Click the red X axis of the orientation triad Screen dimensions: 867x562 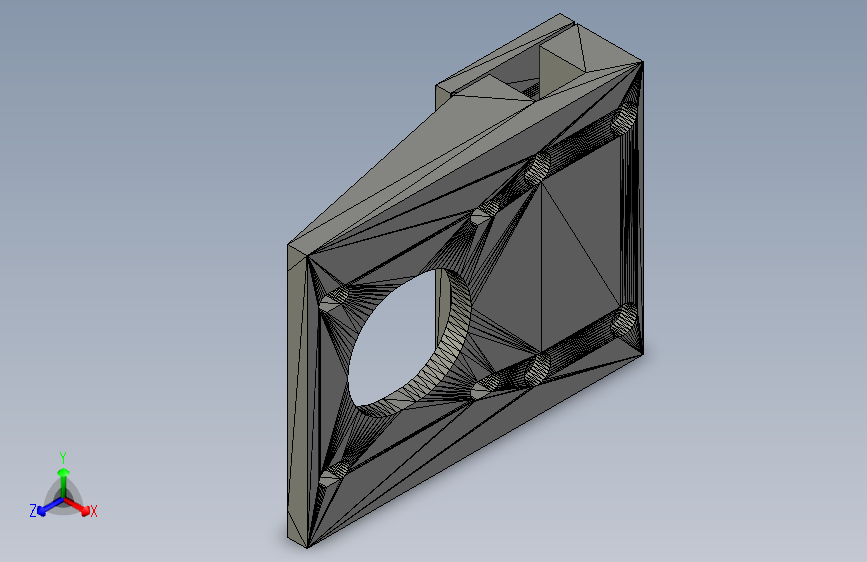77,506
